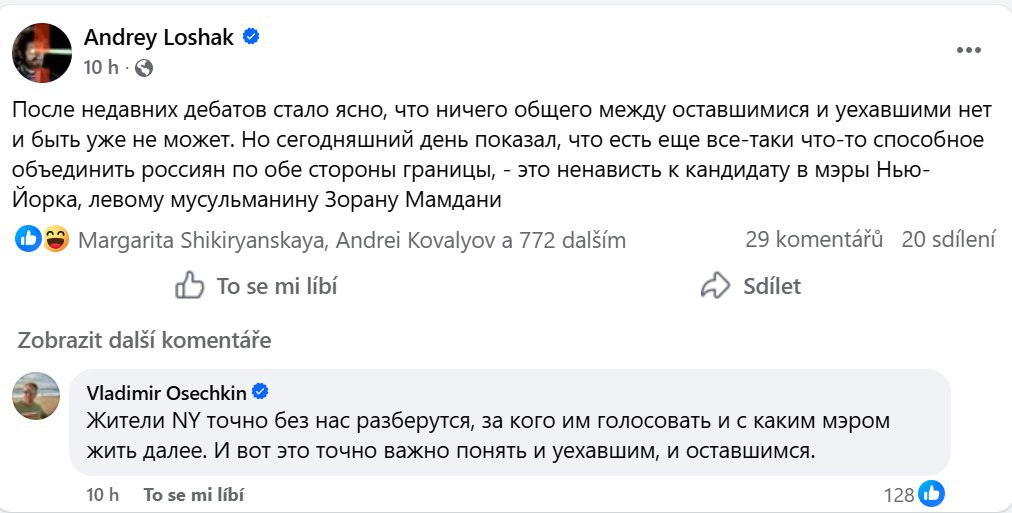Like Osechkin's comment via 'To se mi líbí'
Screen dimensions: 1012x513
[x=193, y=494]
